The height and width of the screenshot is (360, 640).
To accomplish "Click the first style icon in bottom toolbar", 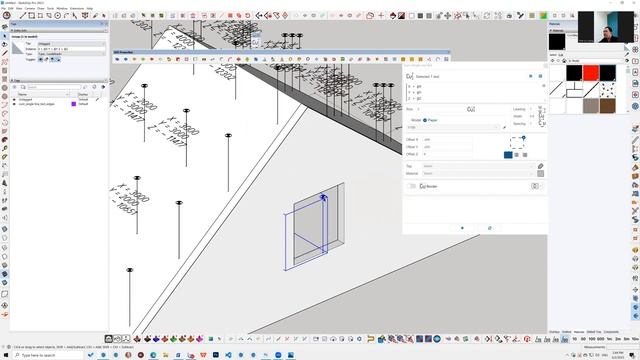I will point(109,339).
